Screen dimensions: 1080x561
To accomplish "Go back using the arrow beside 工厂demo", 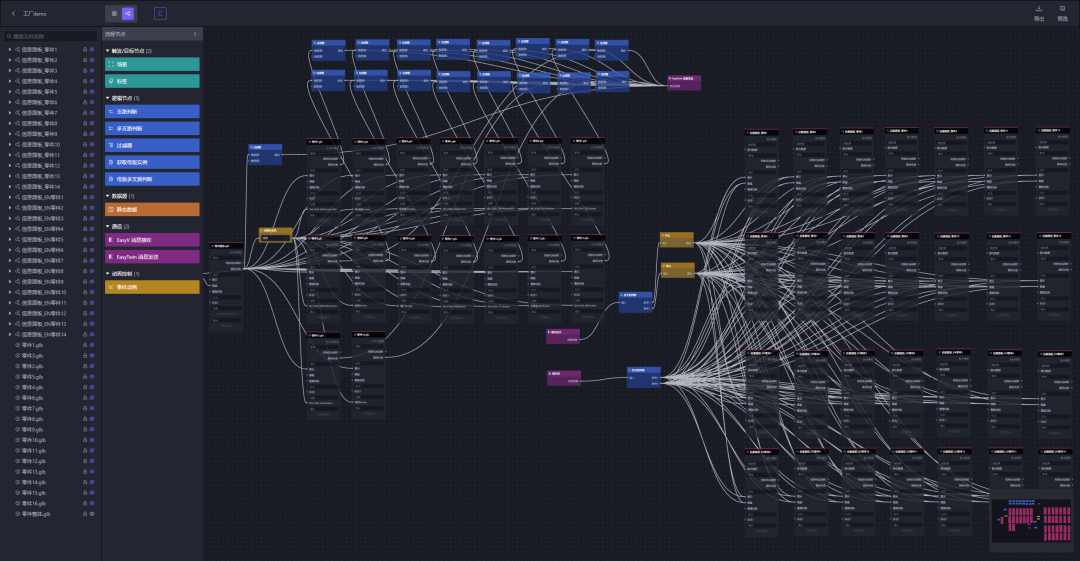I will (13, 14).
